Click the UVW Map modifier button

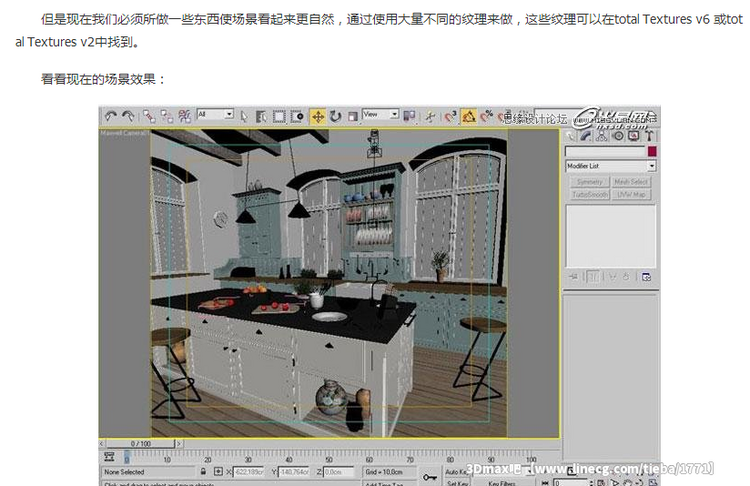point(631,193)
